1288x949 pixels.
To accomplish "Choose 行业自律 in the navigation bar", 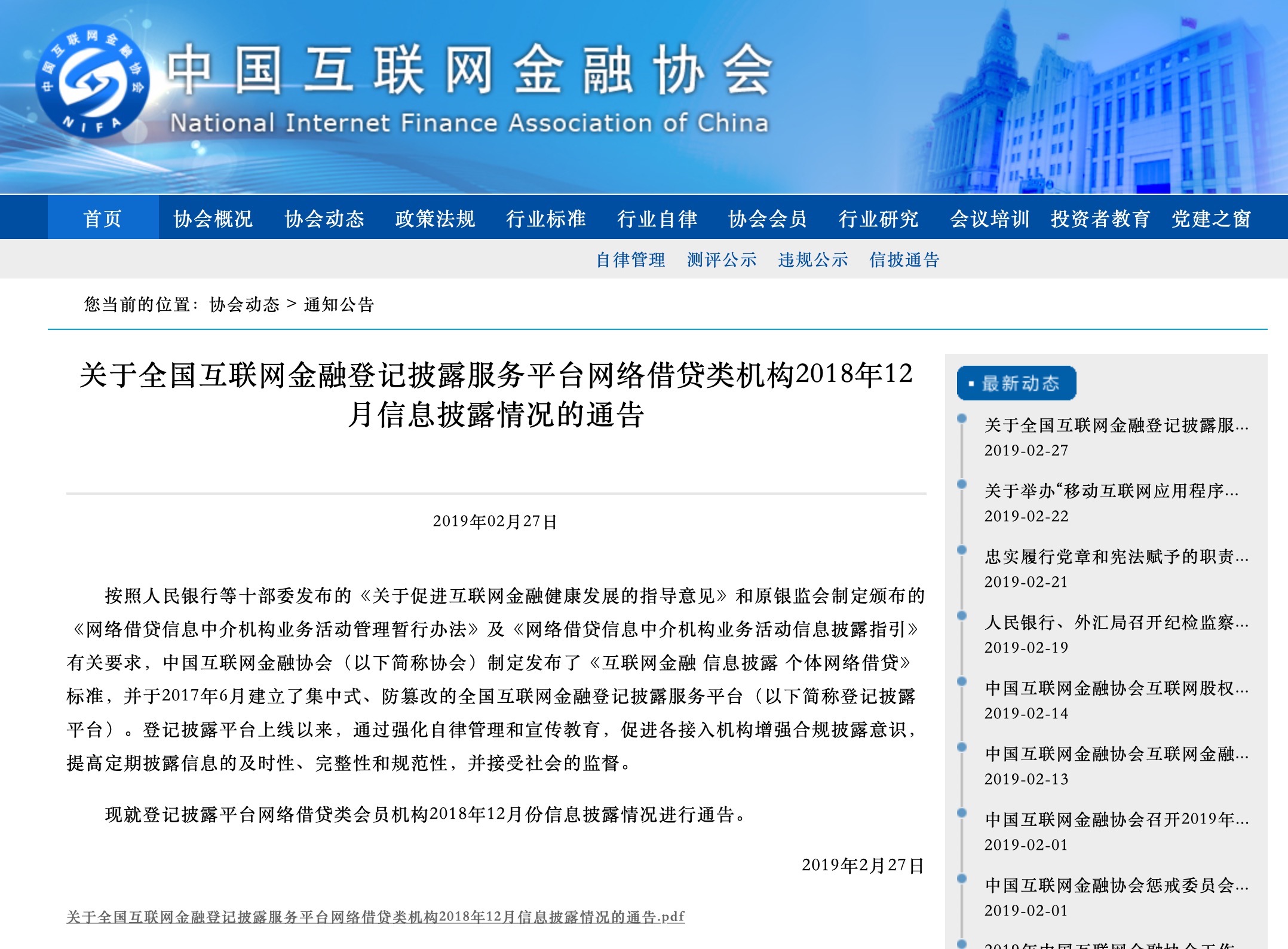I will click(x=657, y=219).
